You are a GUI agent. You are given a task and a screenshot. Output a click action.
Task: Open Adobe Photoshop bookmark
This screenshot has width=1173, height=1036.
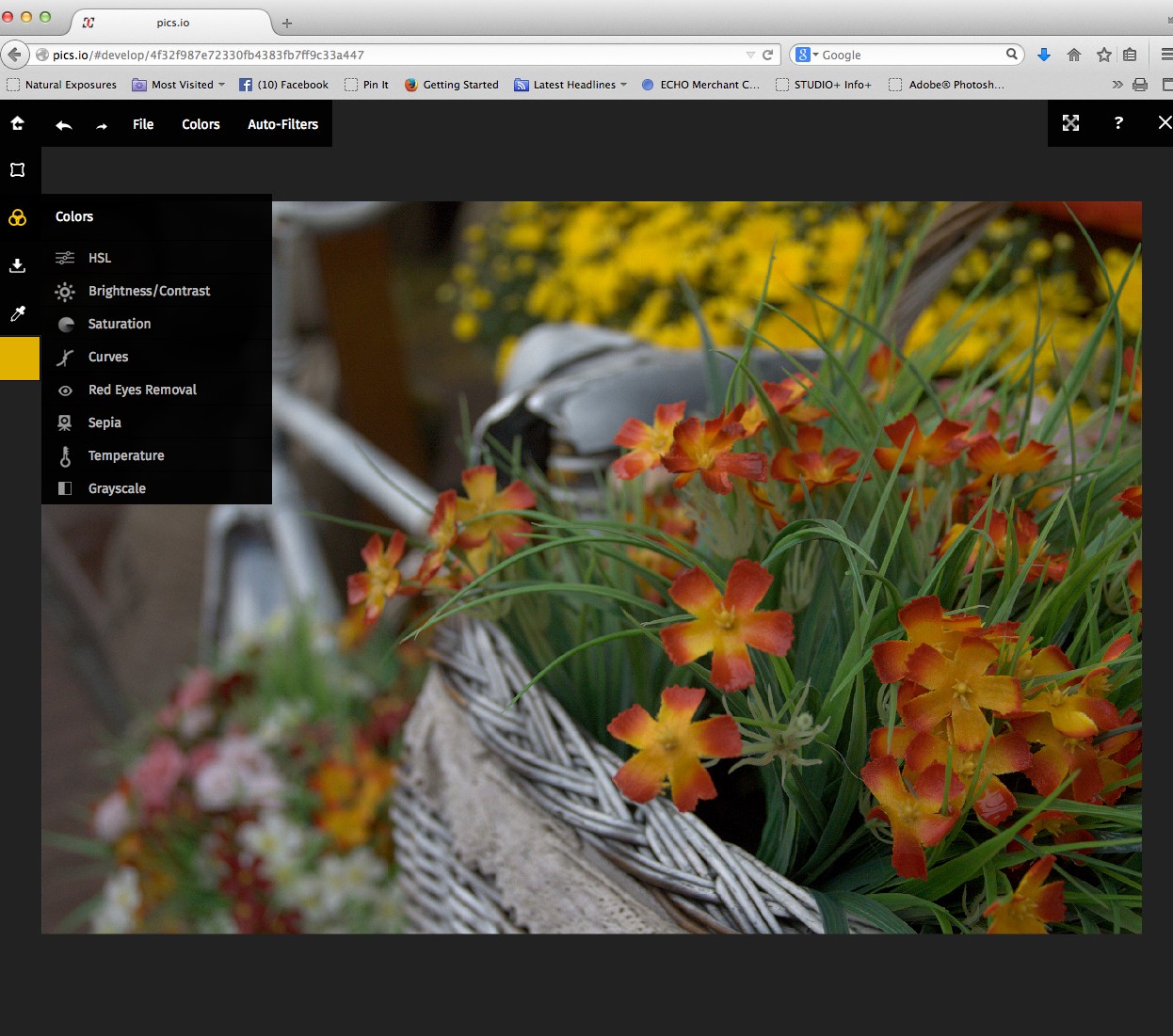947,85
